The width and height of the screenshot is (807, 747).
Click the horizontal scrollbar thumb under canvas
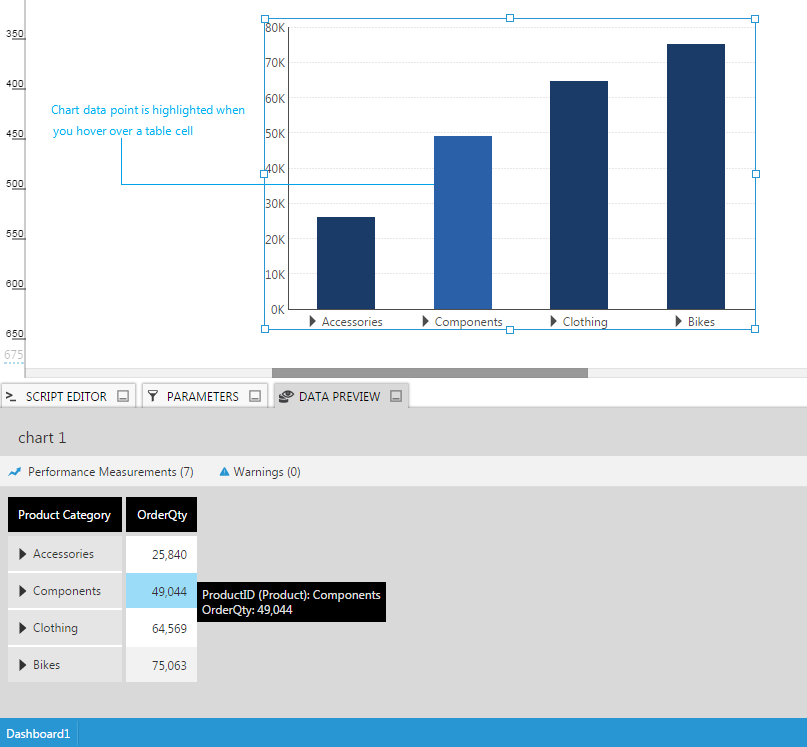point(437,373)
